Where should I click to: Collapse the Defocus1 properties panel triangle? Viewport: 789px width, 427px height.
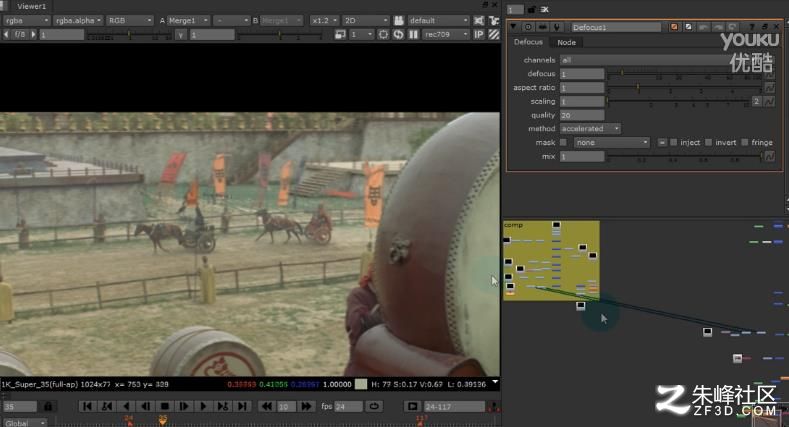513,27
